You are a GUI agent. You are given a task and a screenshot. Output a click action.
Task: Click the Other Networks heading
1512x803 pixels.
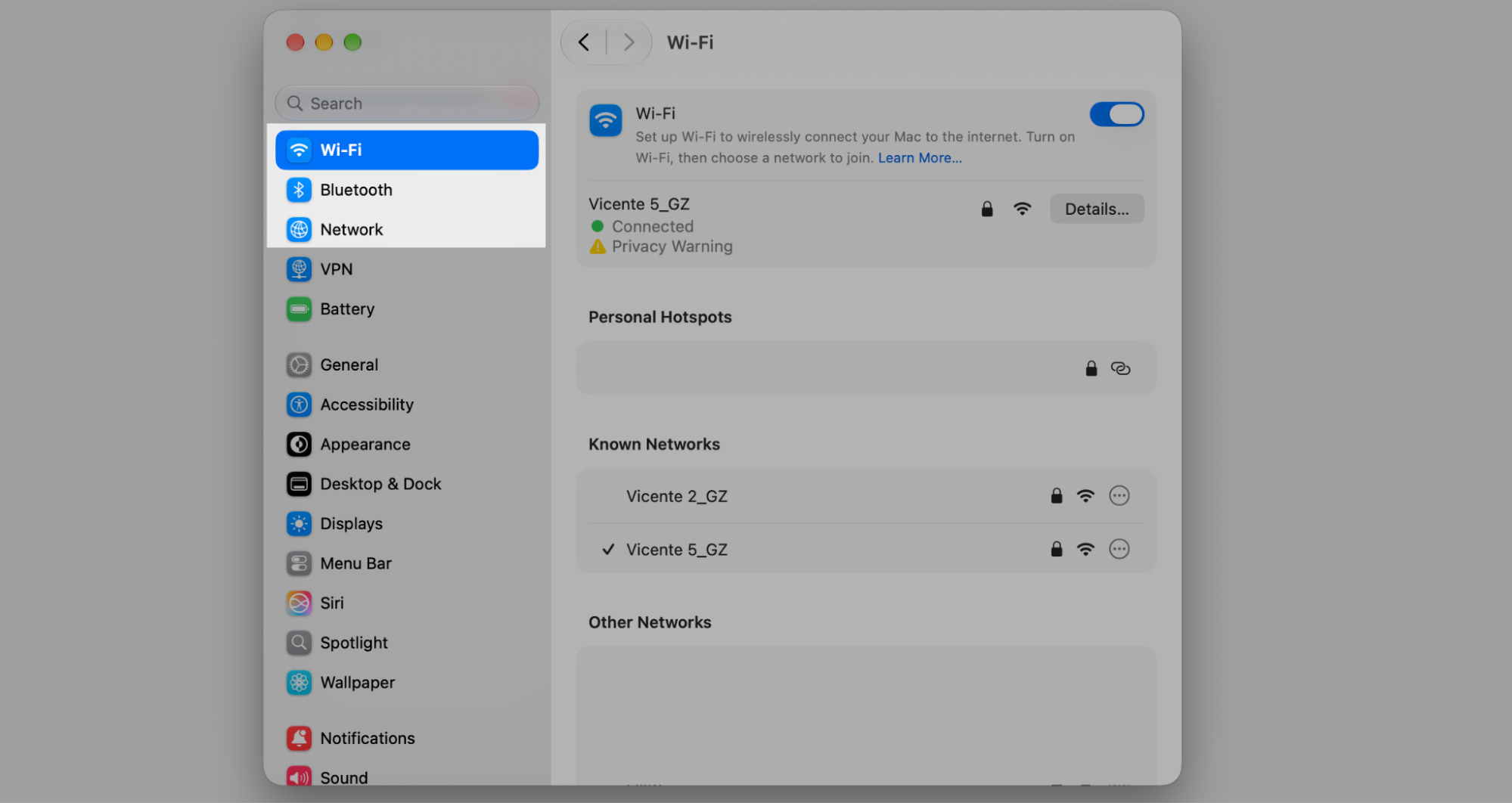click(650, 622)
